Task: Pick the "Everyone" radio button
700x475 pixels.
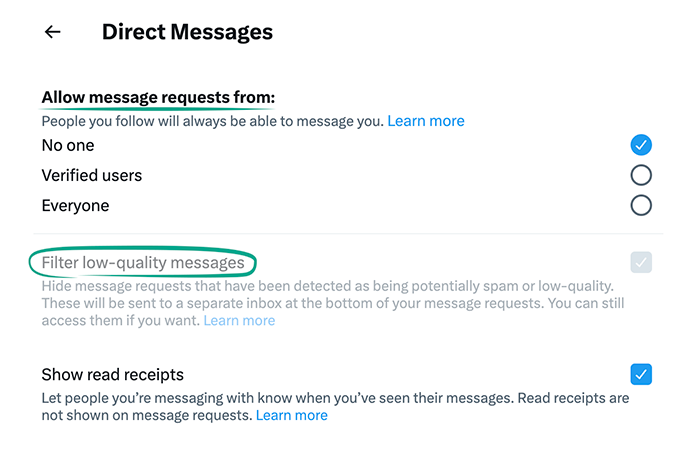Action: 641,205
